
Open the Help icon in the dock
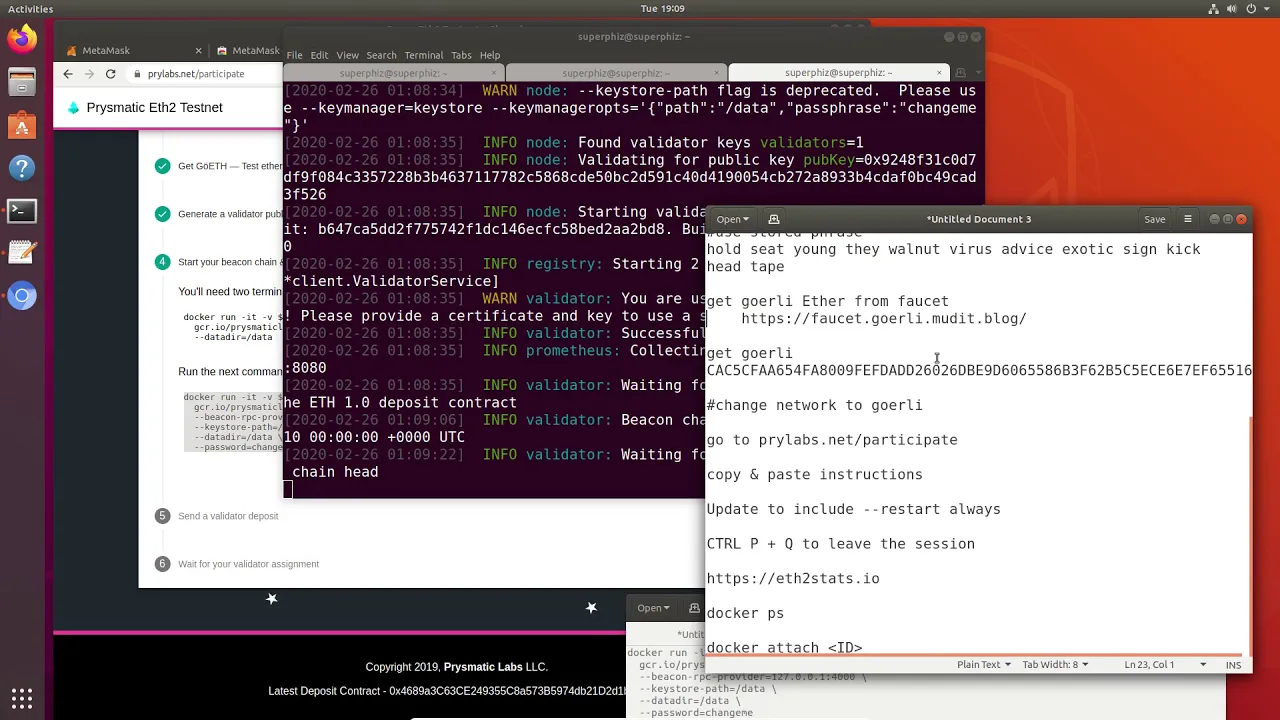click(22, 168)
